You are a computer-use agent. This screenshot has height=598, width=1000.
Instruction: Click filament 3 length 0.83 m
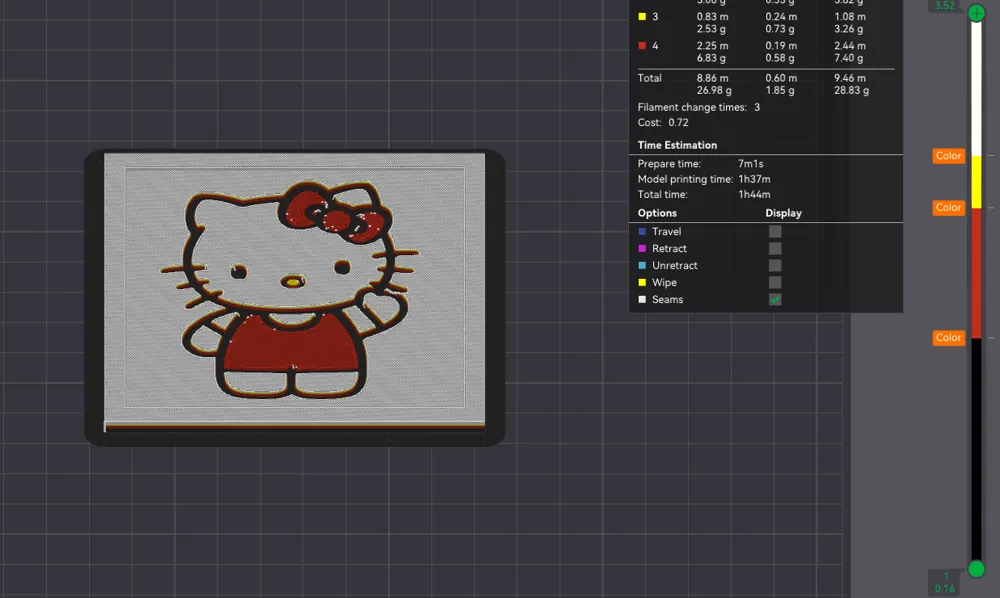[x=712, y=17]
